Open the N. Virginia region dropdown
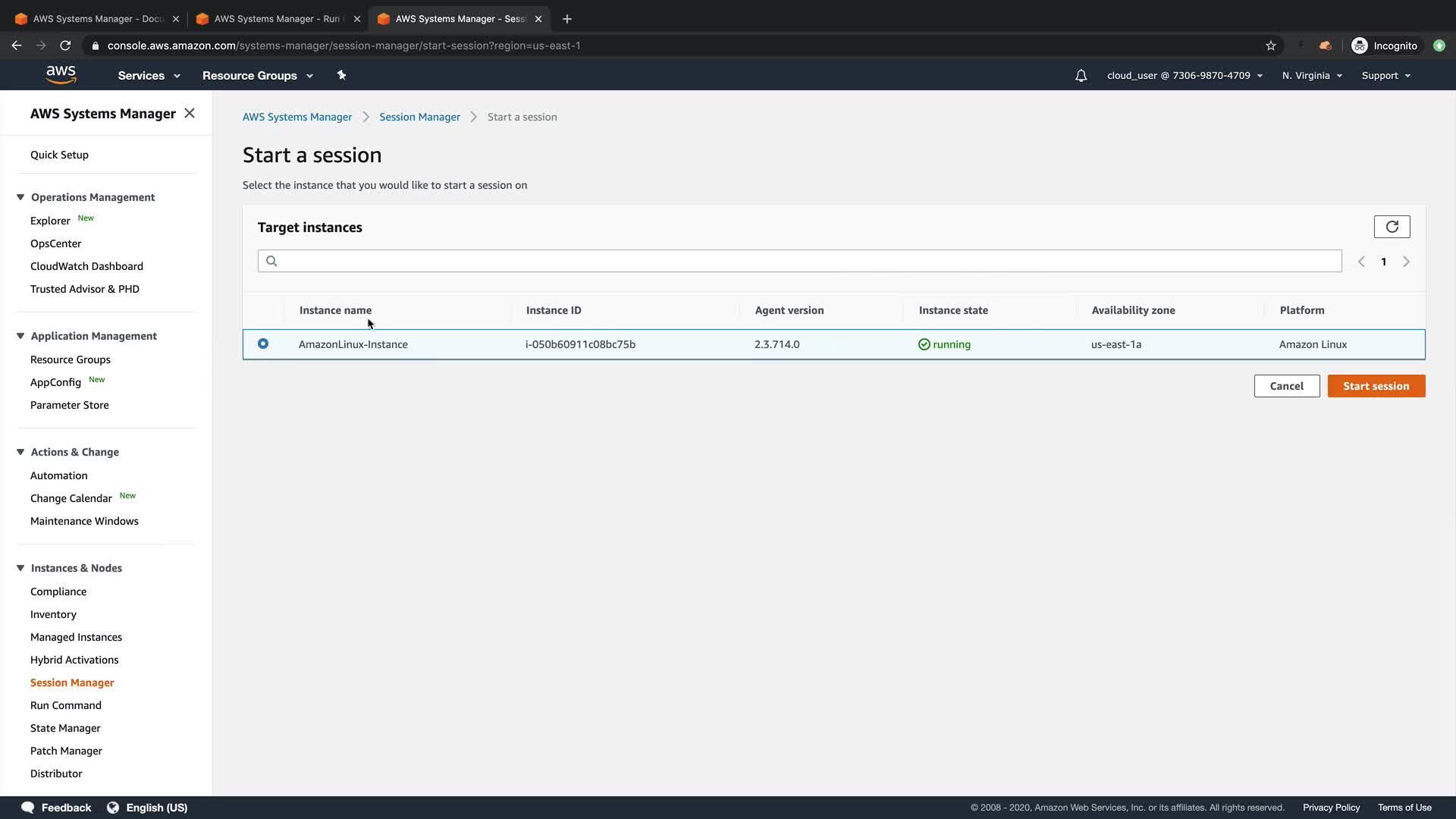The width and height of the screenshot is (1456, 819). (x=1312, y=76)
